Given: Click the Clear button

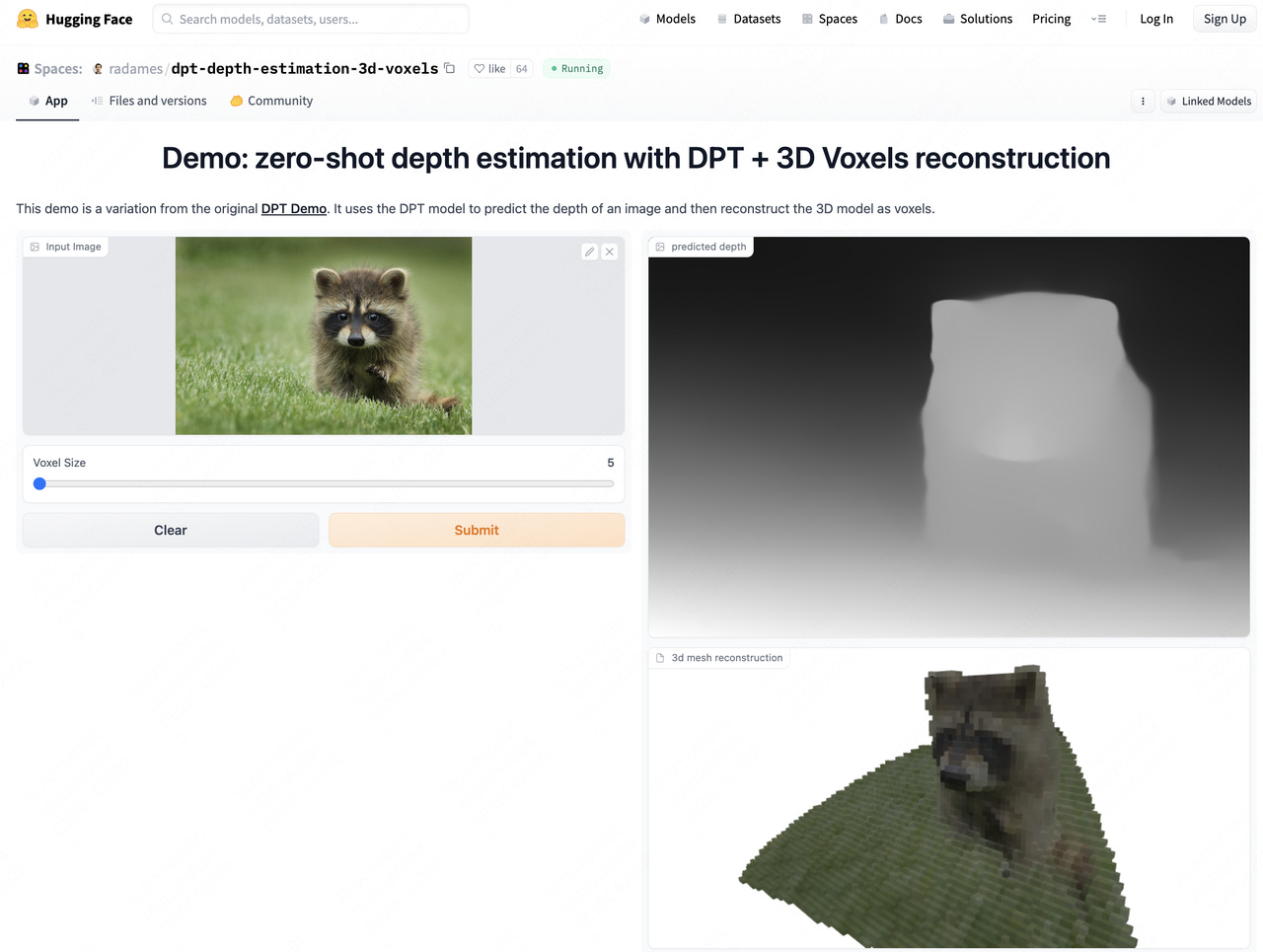Looking at the screenshot, I should 171,530.
